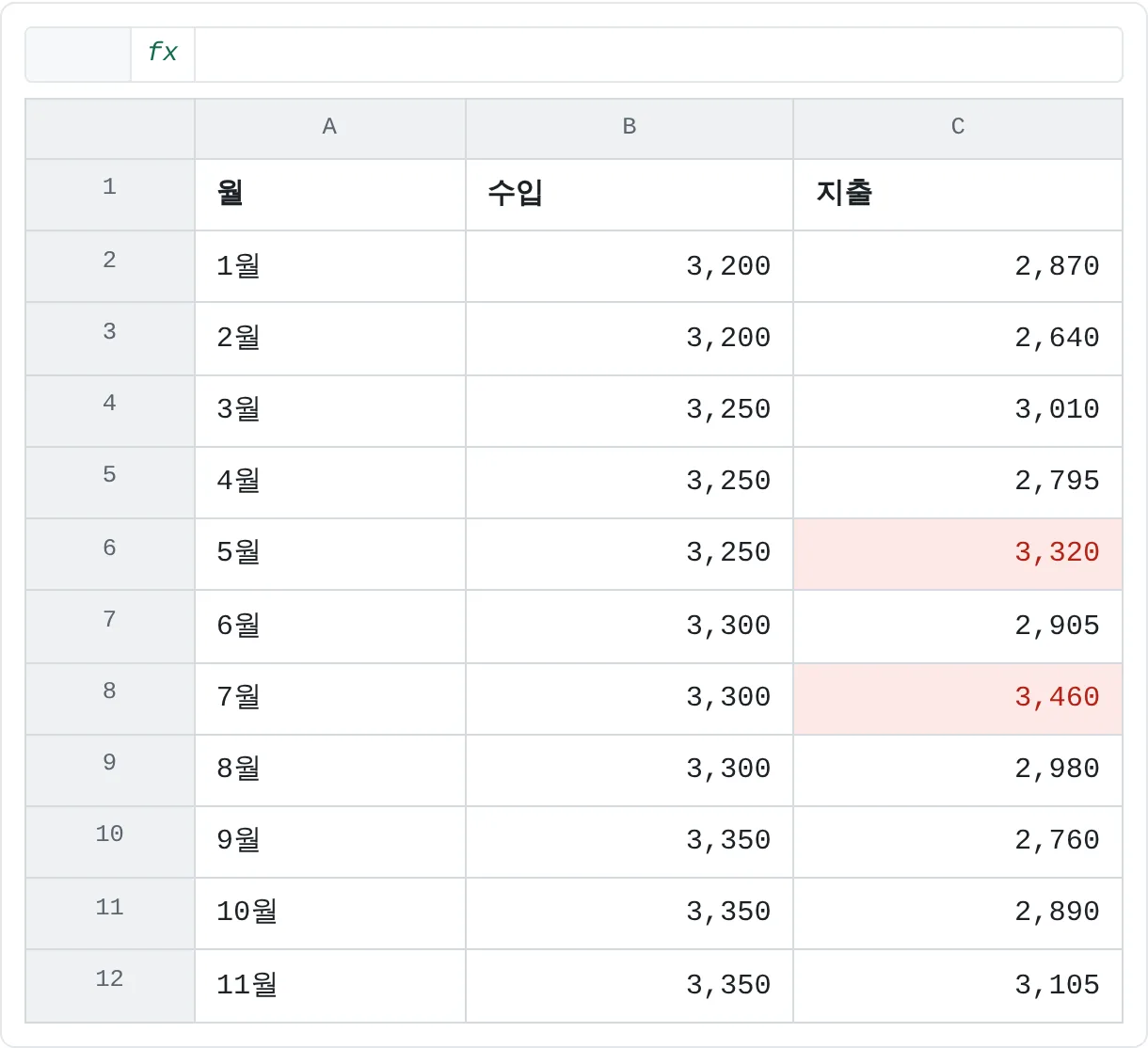1148x1048 pixels.
Task: Click the formula bar input field
Action: tap(658, 54)
